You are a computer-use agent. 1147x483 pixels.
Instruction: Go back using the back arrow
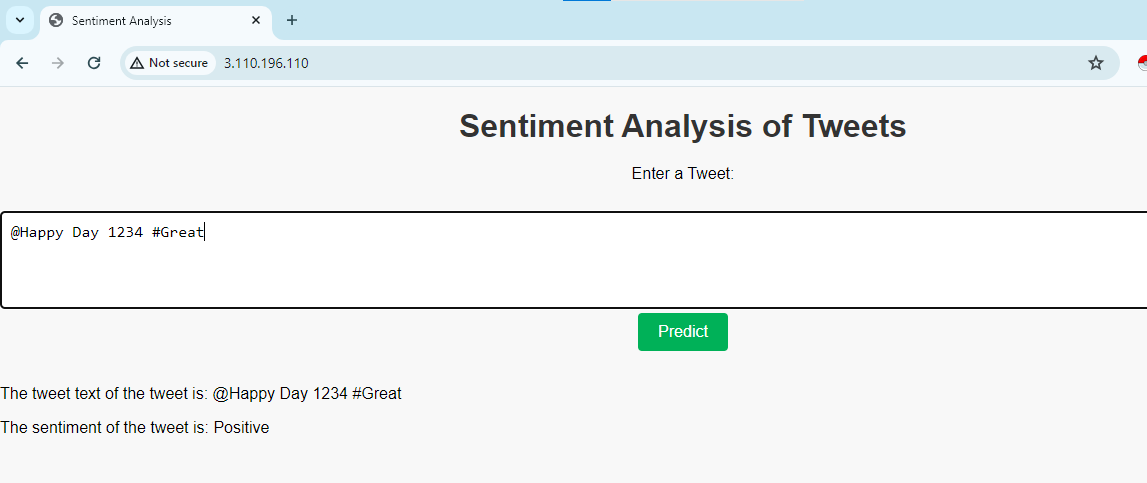pyautogui.click(x=22, y=63)
